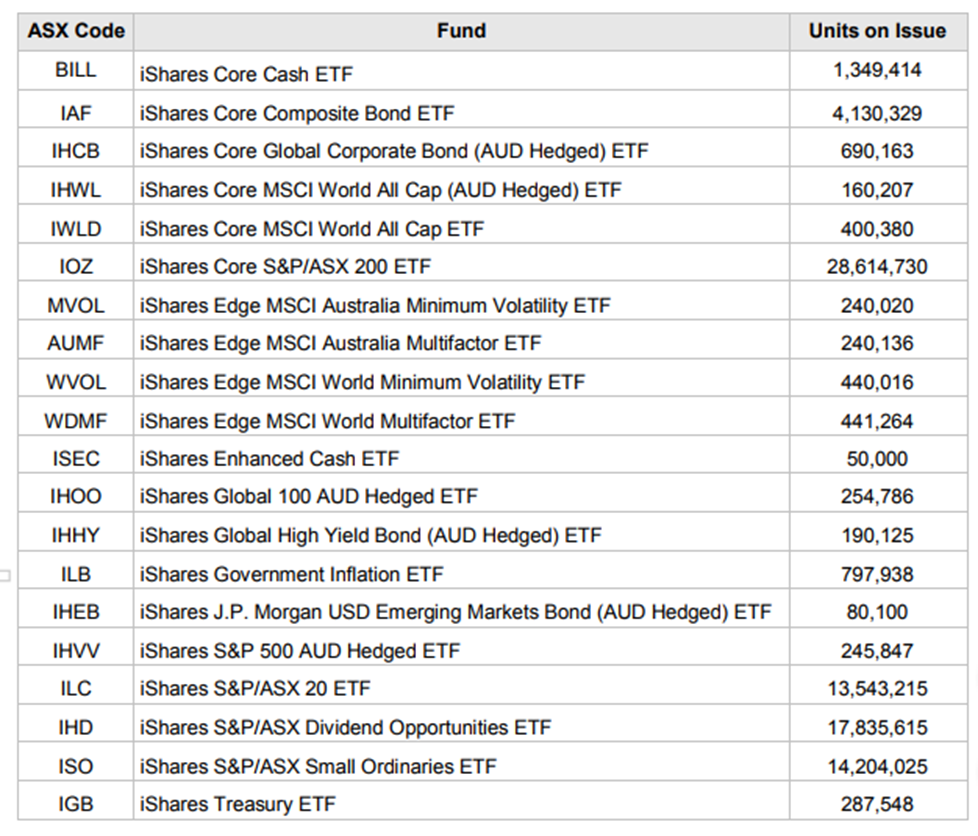This screenshot has width=978, height=836.
Task: Click iShares Treasury ETF name
Action: (238, 804)
